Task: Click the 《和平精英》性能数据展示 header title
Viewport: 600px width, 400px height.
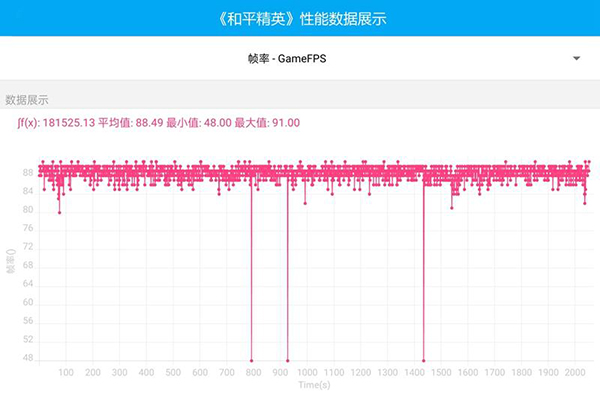Action: [300, 19]
